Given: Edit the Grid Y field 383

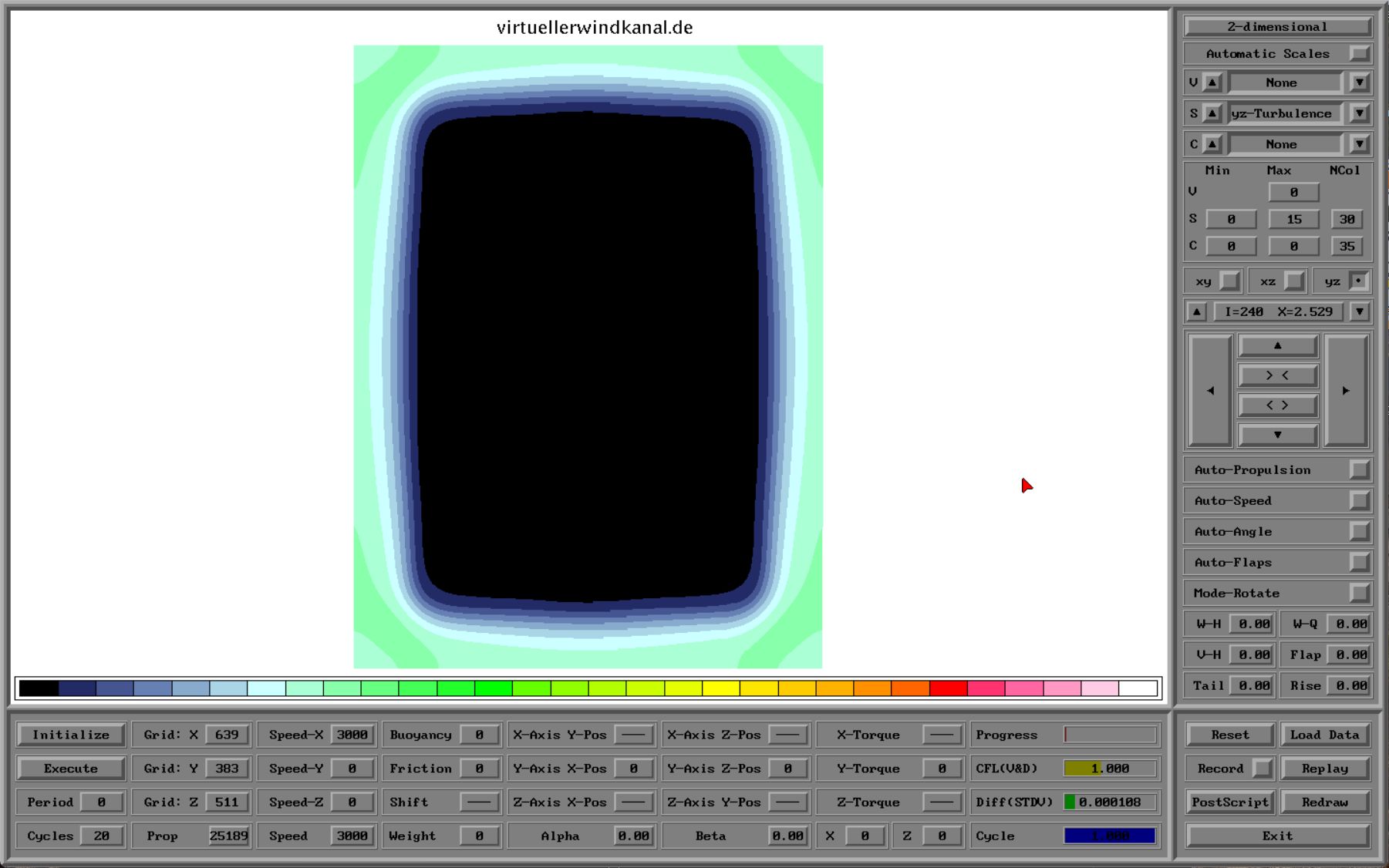Looking at the screenshot, I should (227, 769).
